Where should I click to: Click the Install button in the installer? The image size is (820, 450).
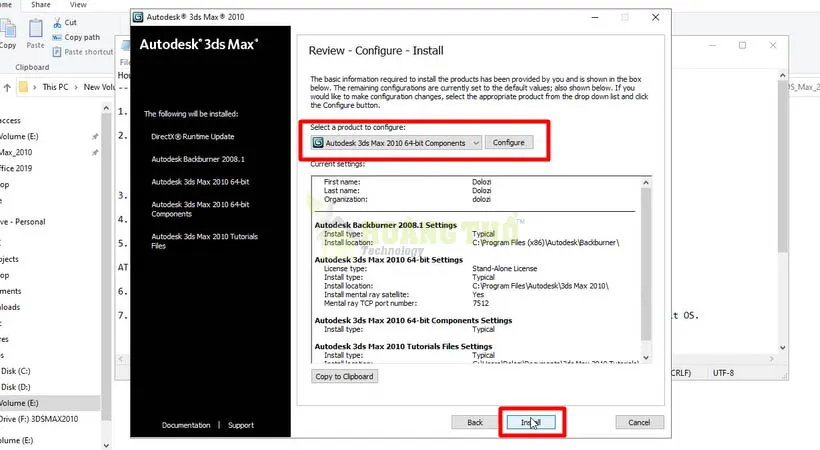pos(531,422)
